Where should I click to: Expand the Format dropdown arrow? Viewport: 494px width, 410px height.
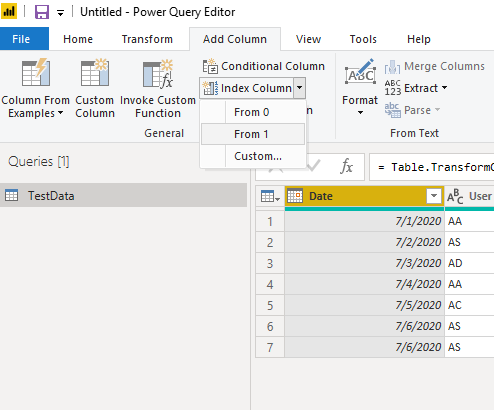pos(360,113)
